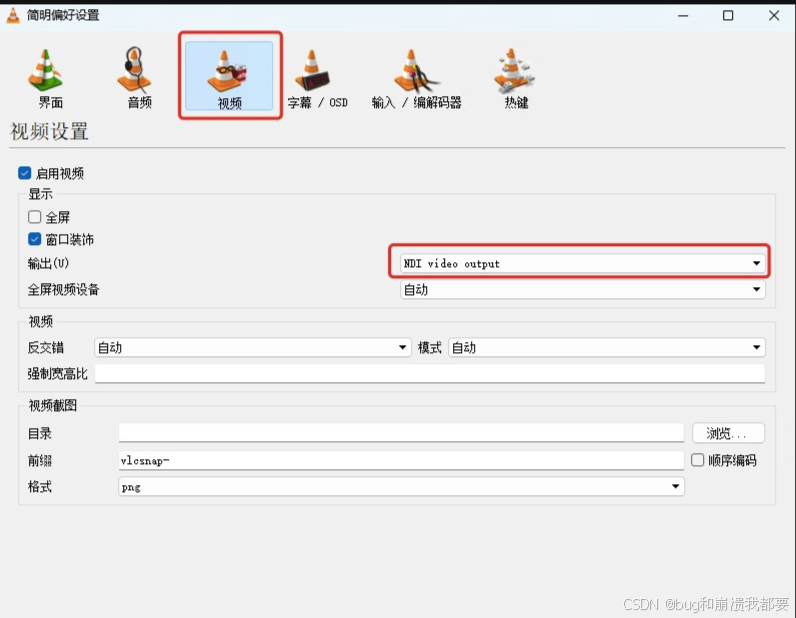
Task: Open the 格式 png dropdown
Action: click(x=401, y=486)
